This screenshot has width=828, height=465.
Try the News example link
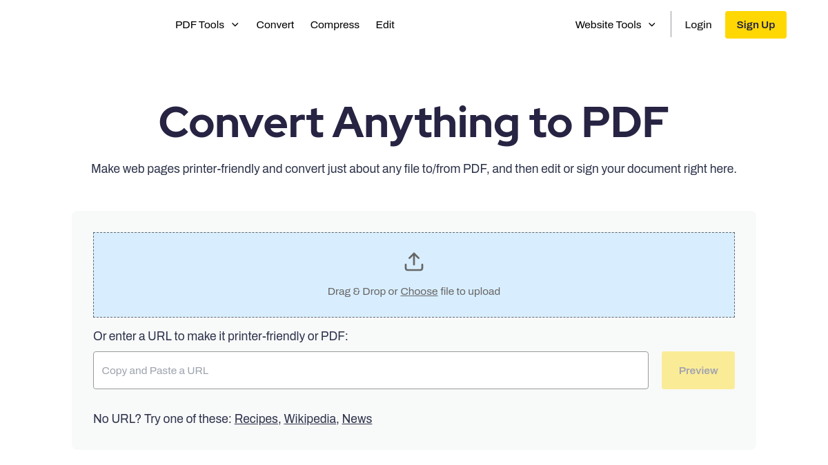[357, 419]
